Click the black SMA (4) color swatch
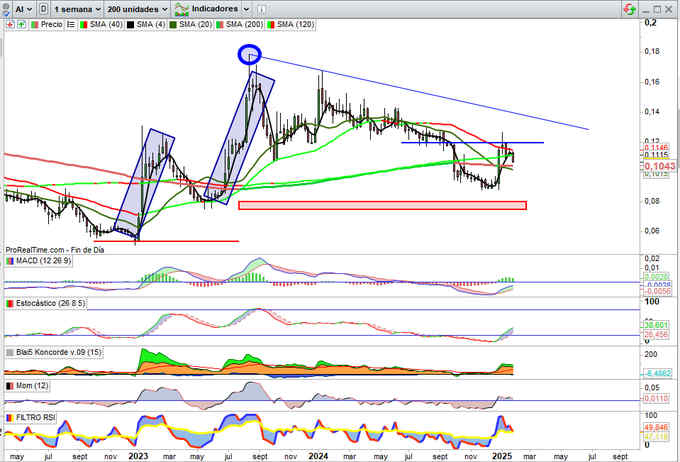Screen dimensions: 680x462 pyautogui.click(x=132, y=23)
